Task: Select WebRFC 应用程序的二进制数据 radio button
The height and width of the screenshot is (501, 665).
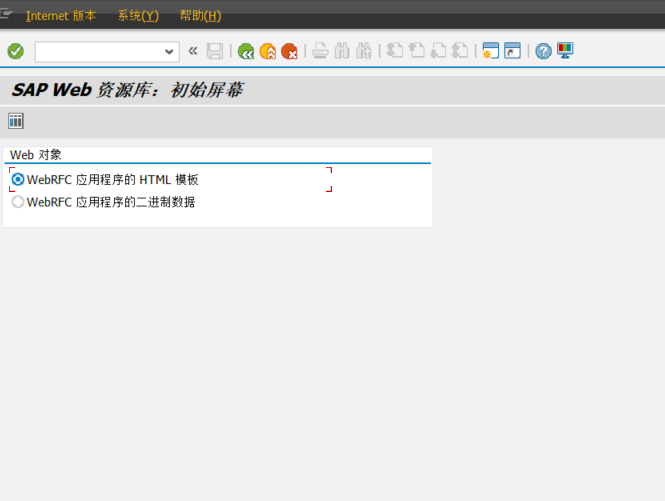Action: tap(18, 202)
